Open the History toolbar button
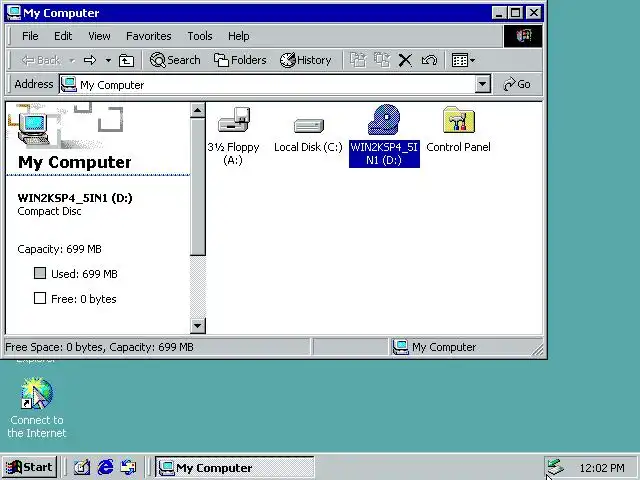Screen dimensions: 640x480 [305, 60]
